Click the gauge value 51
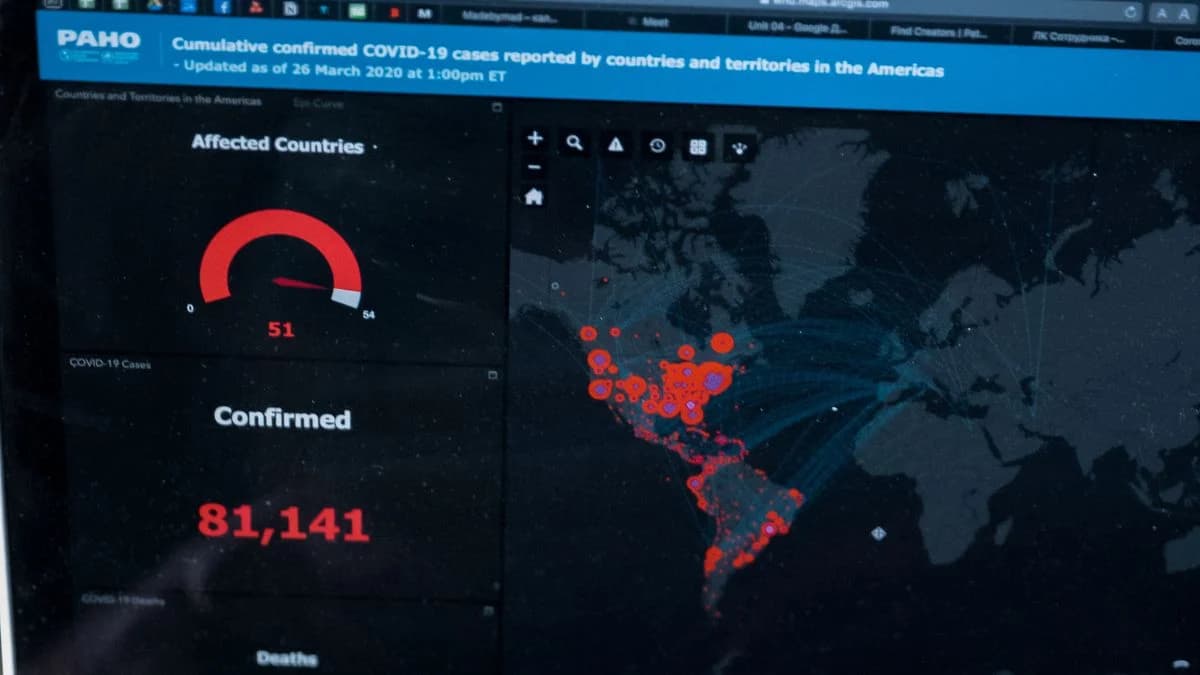The width and height of the screenshot is (1200, 675). 281,328
